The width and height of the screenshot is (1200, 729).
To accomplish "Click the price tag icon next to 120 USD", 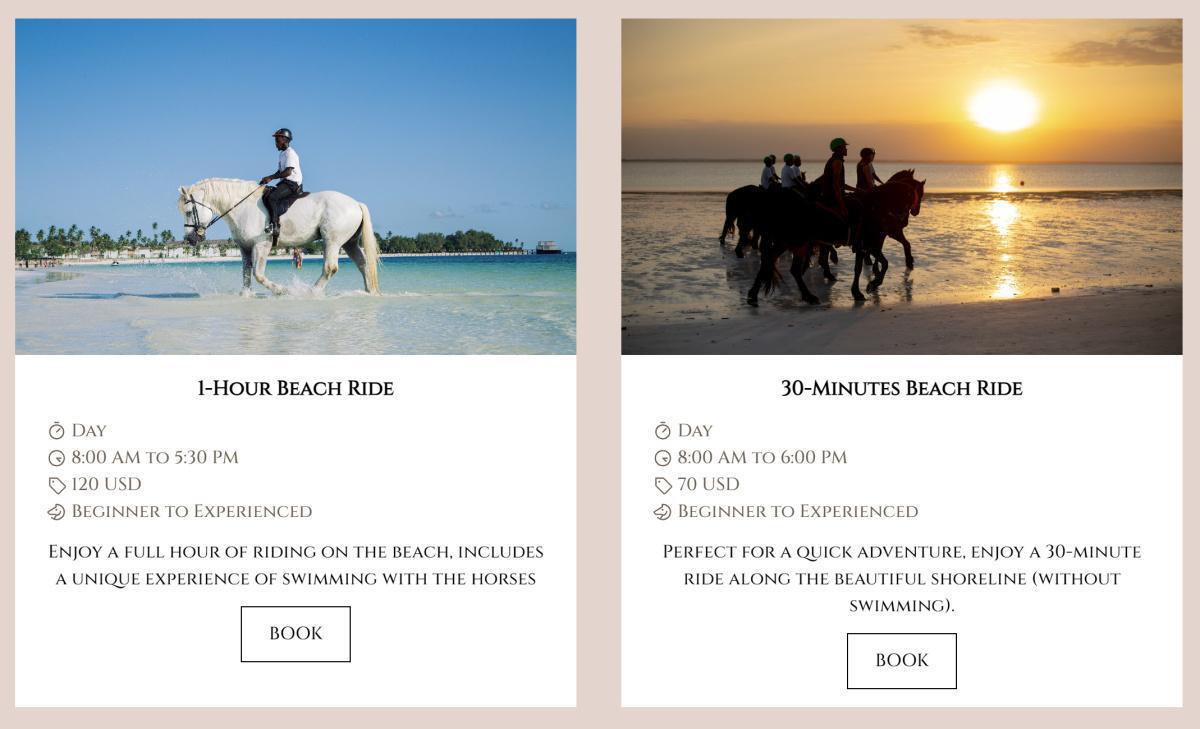I will (56, 485).
